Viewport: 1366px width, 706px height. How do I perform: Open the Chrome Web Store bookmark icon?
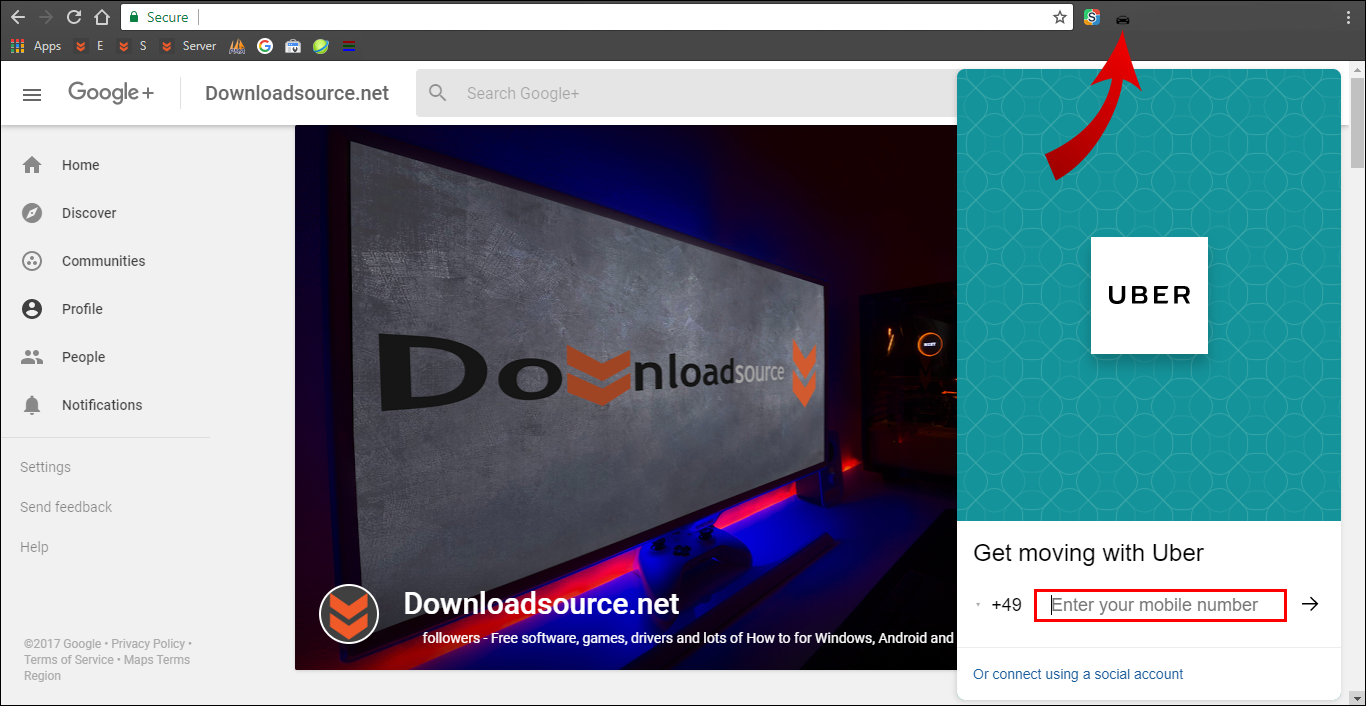[293, 46]
